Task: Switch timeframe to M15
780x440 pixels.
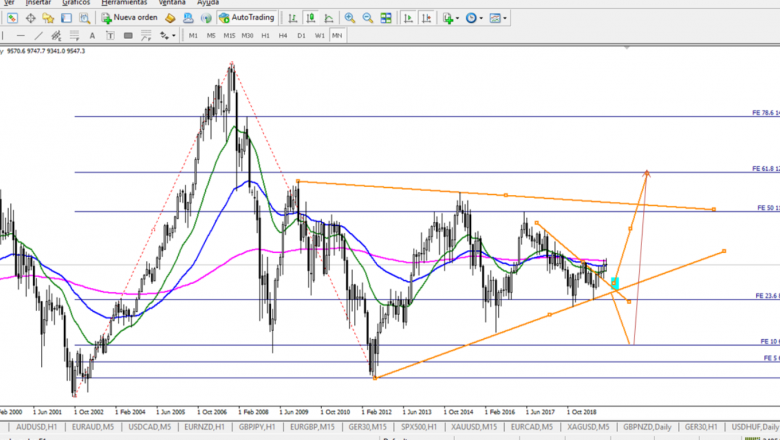Action: click(x=229, y=36)
